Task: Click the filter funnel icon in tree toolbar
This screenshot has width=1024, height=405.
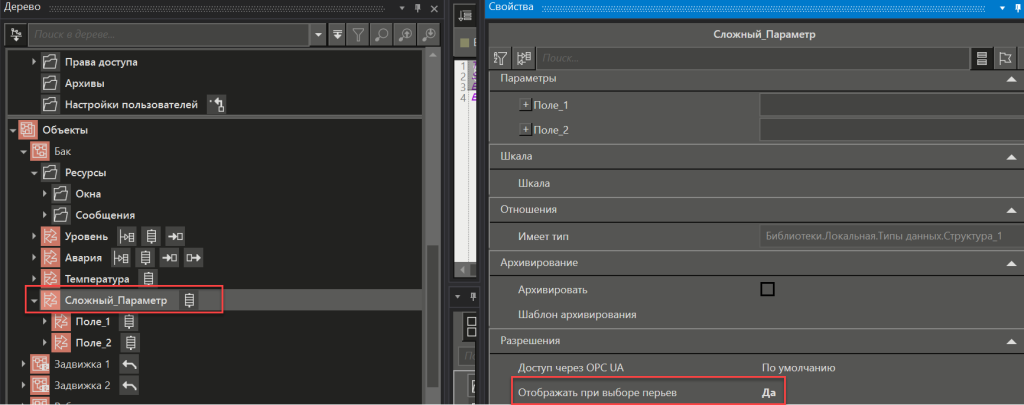Action: (x=360, y=35)
